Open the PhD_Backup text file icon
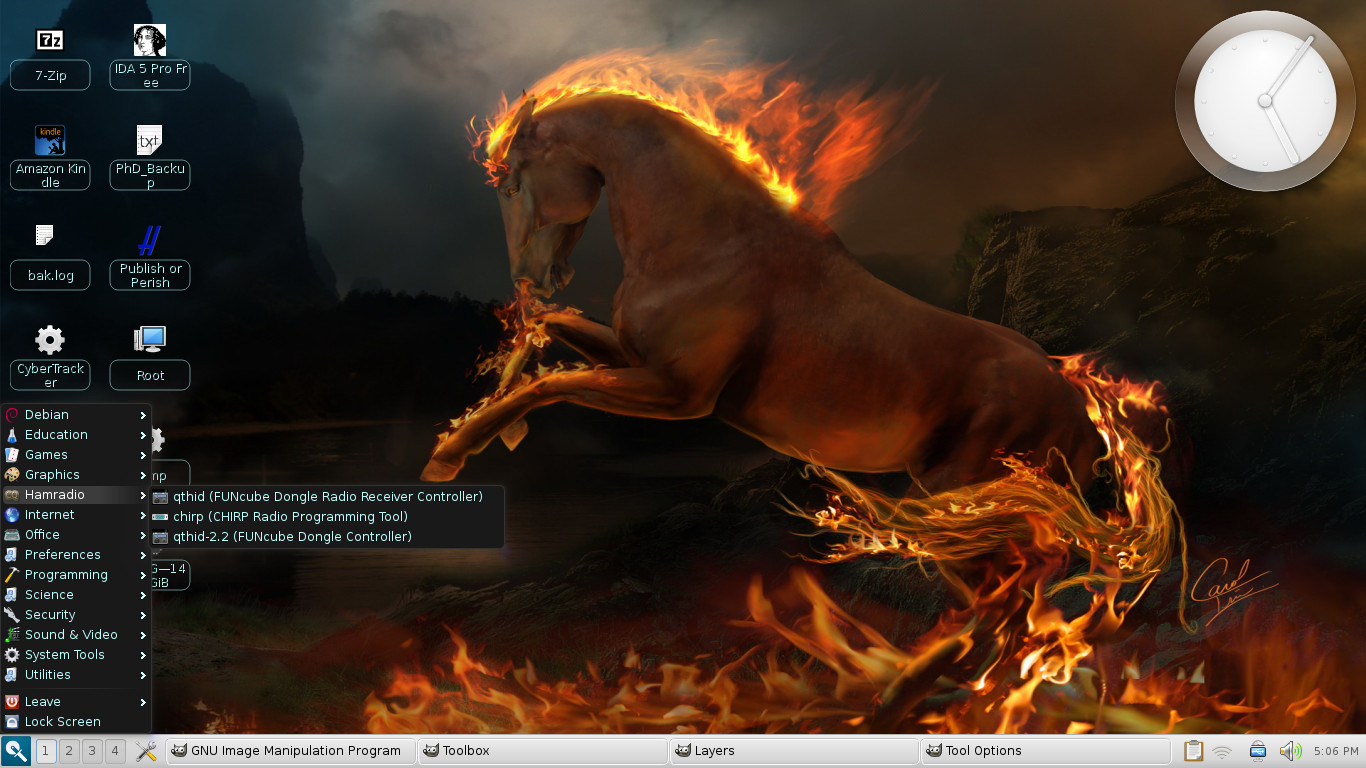1366x768 pixels. (150, 141)
